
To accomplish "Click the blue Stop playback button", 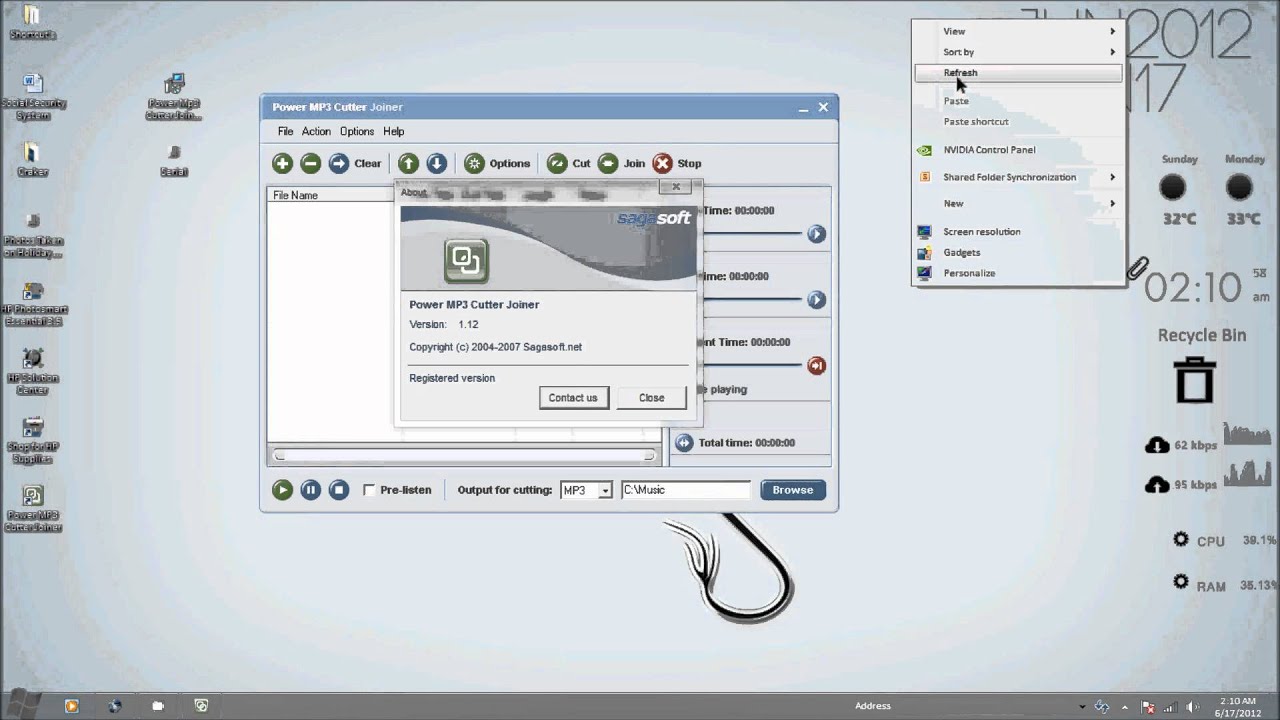I will click(339, 490).
